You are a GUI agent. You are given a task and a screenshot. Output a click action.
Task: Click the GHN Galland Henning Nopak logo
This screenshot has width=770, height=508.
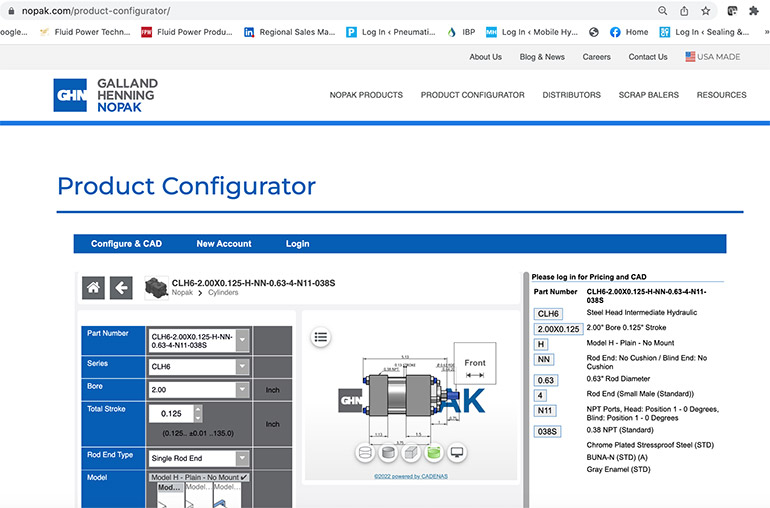(106, 95)
